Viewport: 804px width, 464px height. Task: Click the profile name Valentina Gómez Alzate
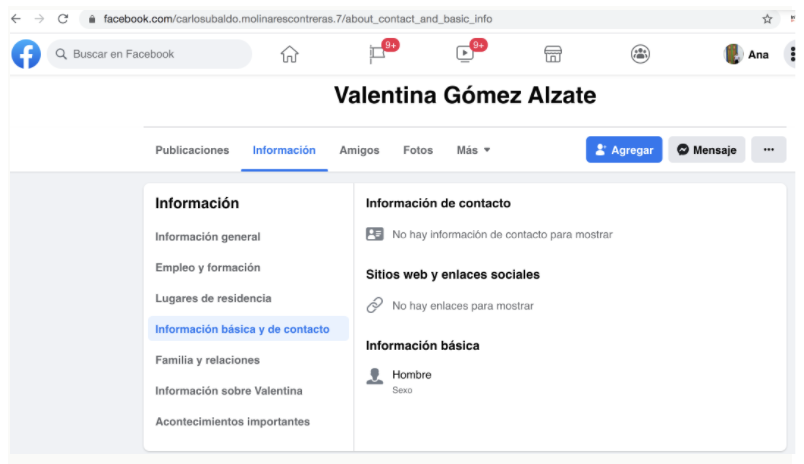[465, 95]
